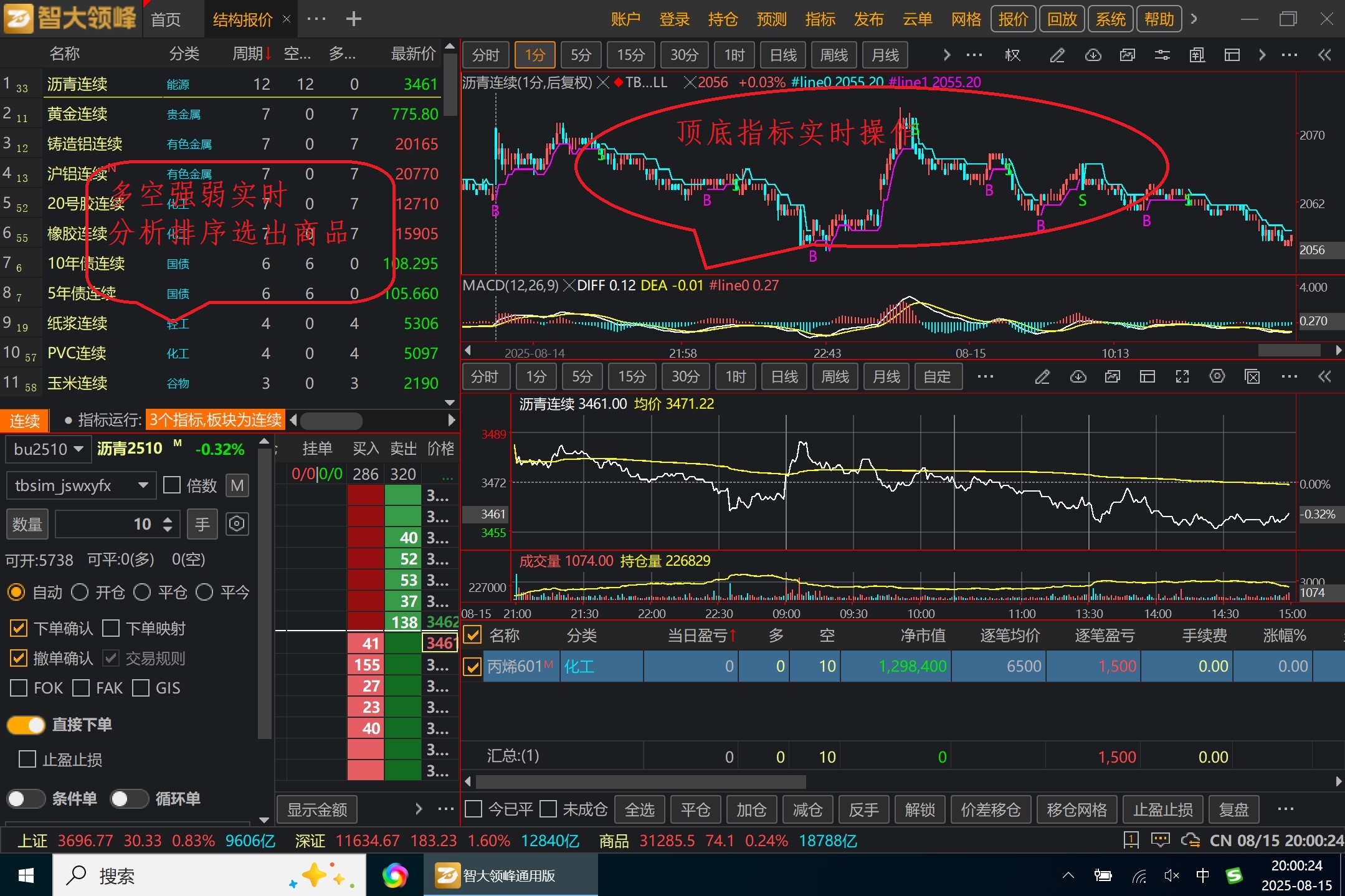
Task: Open the bu2510 contract dropdown
Action: [x=48, y=449]
